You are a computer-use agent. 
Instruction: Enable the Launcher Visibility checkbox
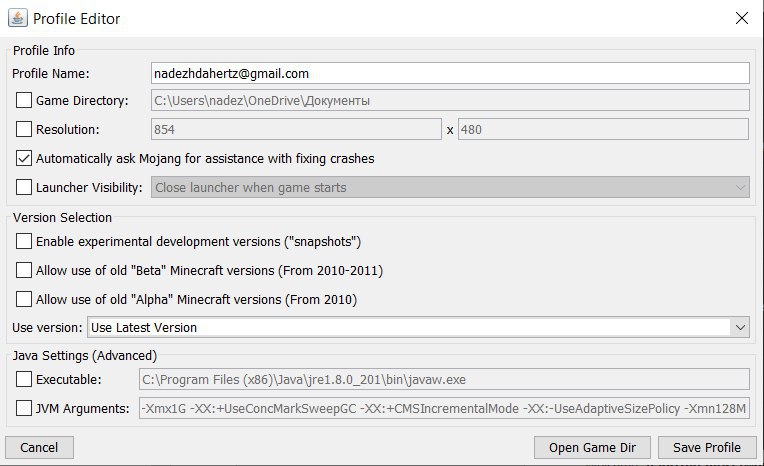tap(24, 187)
